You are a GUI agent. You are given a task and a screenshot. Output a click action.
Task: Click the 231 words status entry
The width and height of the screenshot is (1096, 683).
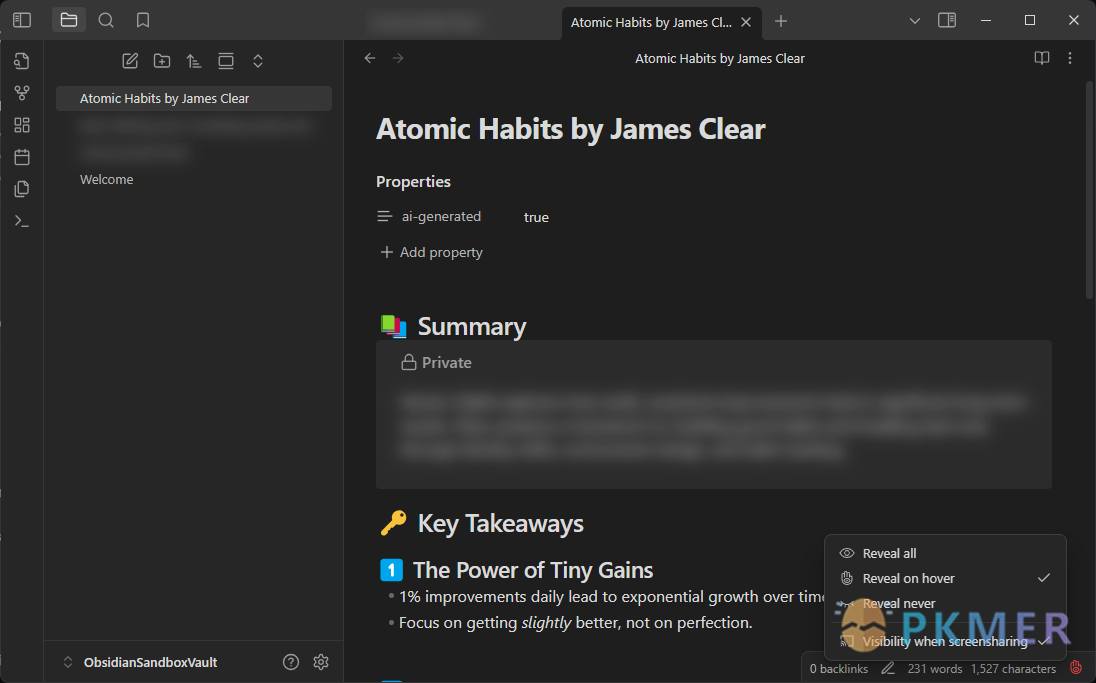click(935, 669)
